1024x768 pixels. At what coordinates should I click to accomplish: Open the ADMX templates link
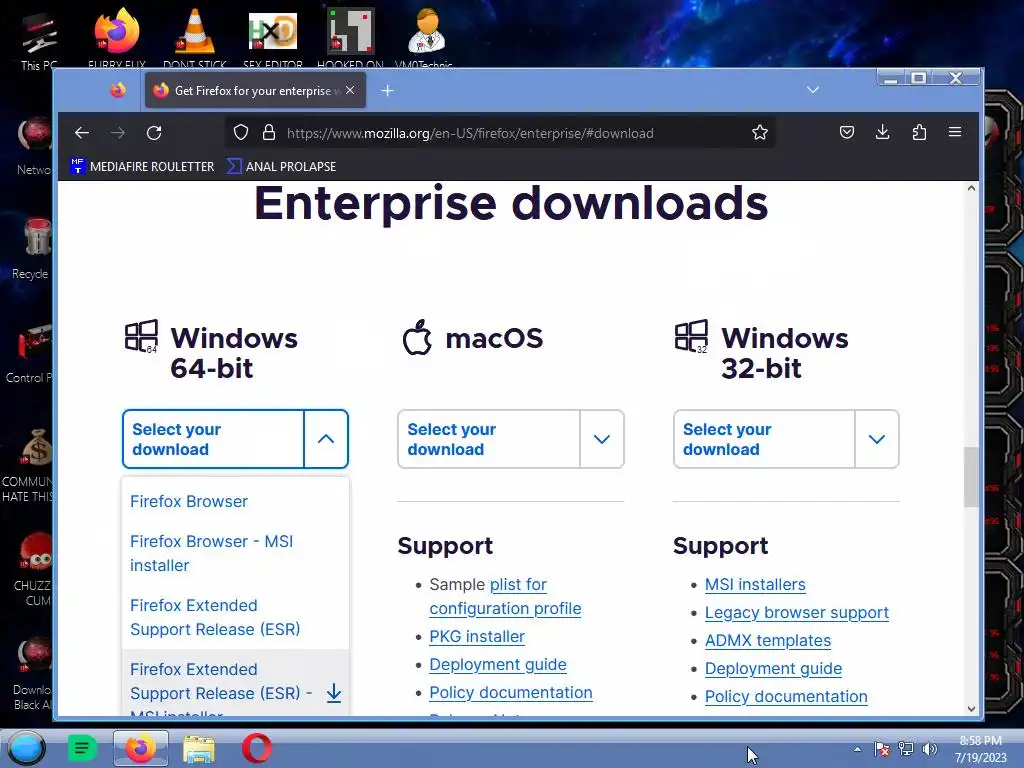(767, 641)
